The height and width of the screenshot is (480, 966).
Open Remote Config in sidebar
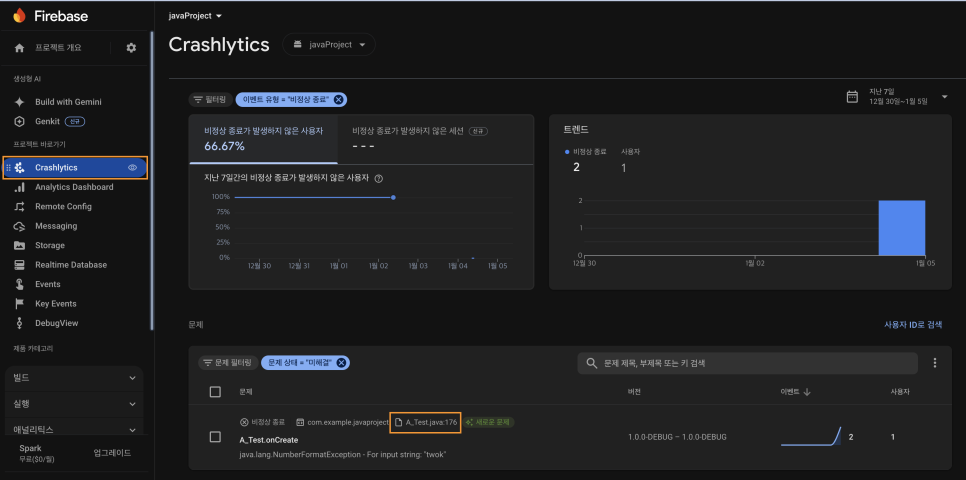[63, 206]
